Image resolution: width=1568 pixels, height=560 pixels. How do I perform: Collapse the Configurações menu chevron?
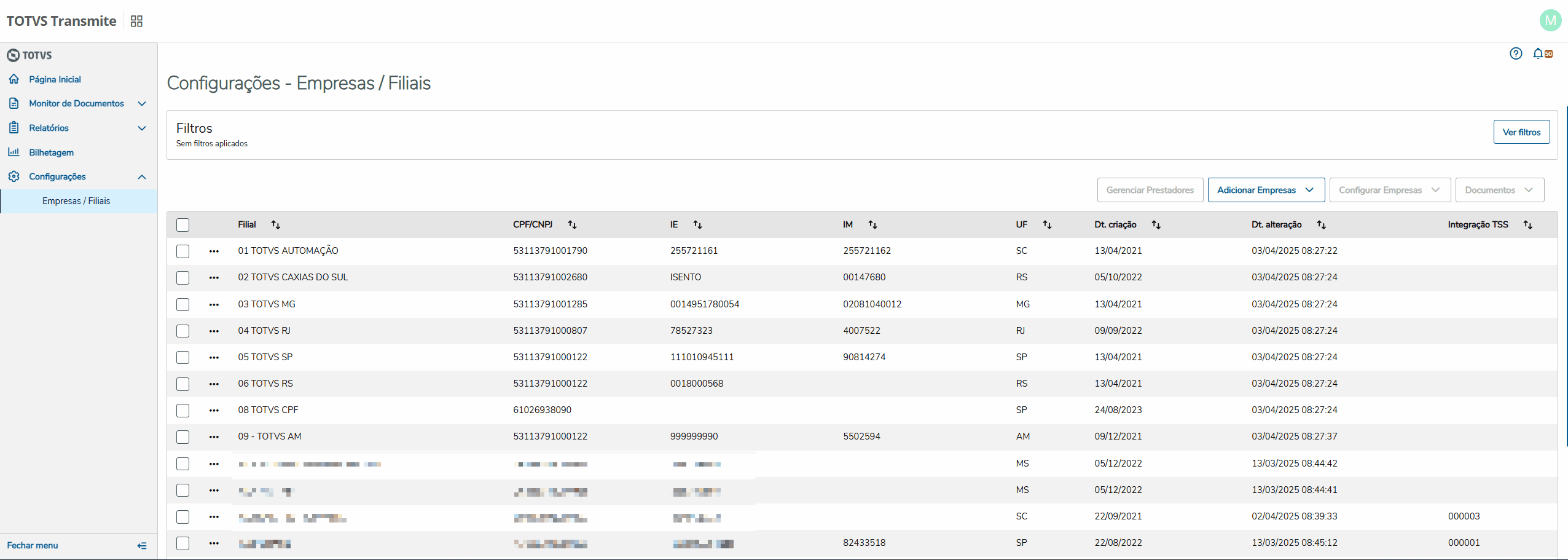coord(142,177)
